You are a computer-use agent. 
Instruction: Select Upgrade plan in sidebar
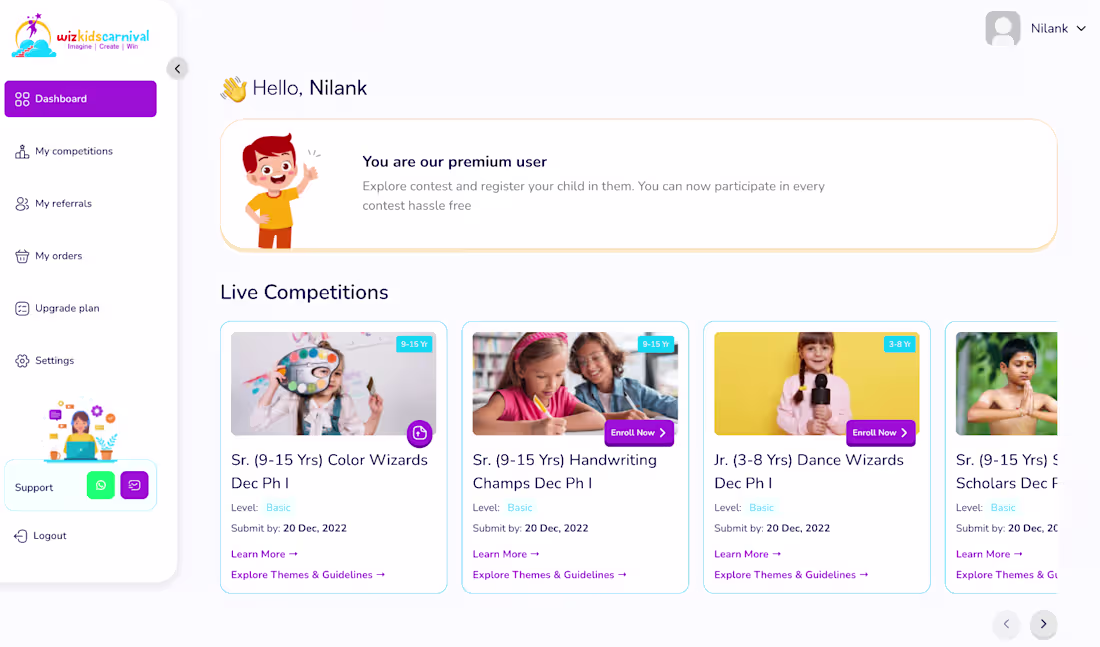pyautogui.click(x=67, y=308)
